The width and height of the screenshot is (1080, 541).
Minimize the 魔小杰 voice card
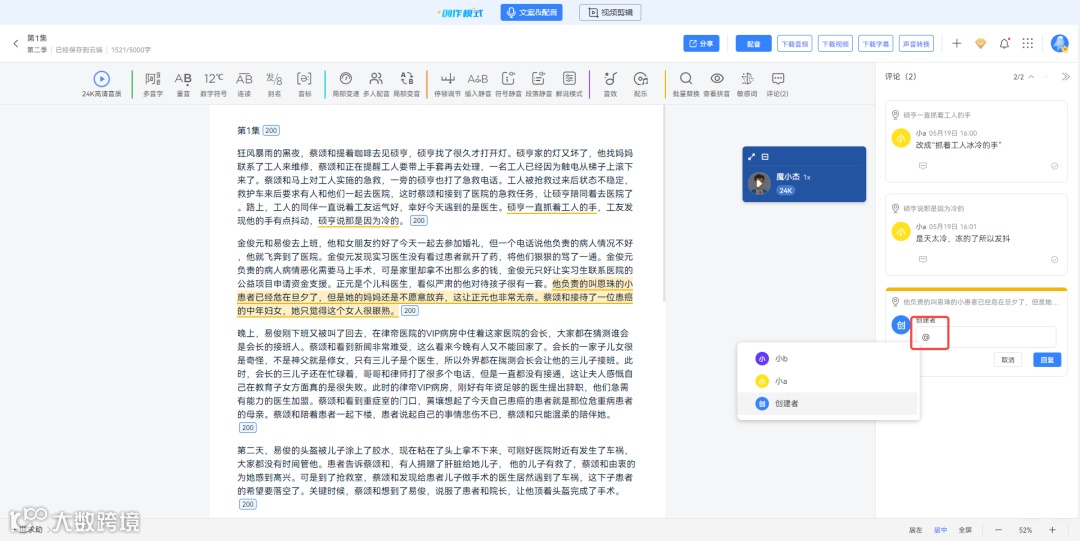[765, 157]
